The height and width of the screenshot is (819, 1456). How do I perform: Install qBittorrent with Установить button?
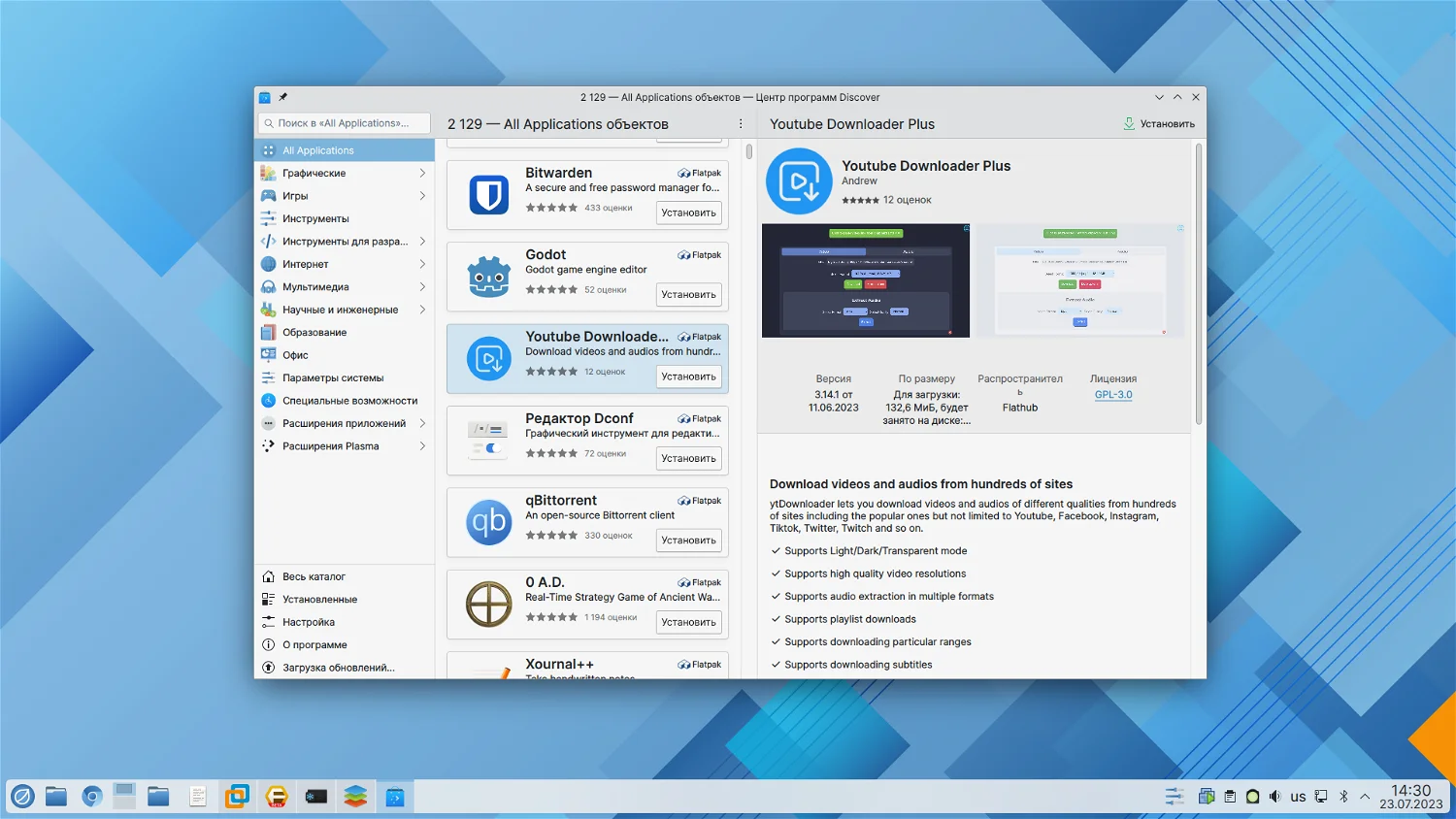pos(689,541)
